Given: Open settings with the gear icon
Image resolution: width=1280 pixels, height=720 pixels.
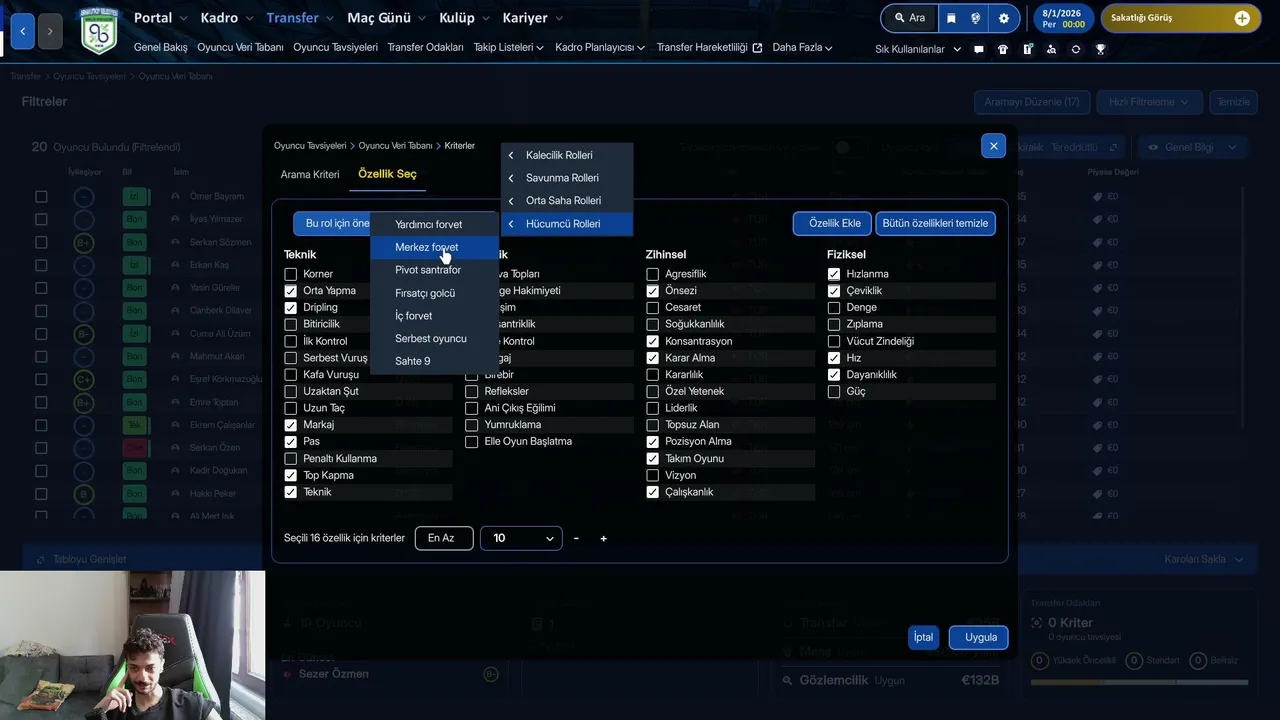Looking at the screenshot, I should click(x=1004, y=18).
